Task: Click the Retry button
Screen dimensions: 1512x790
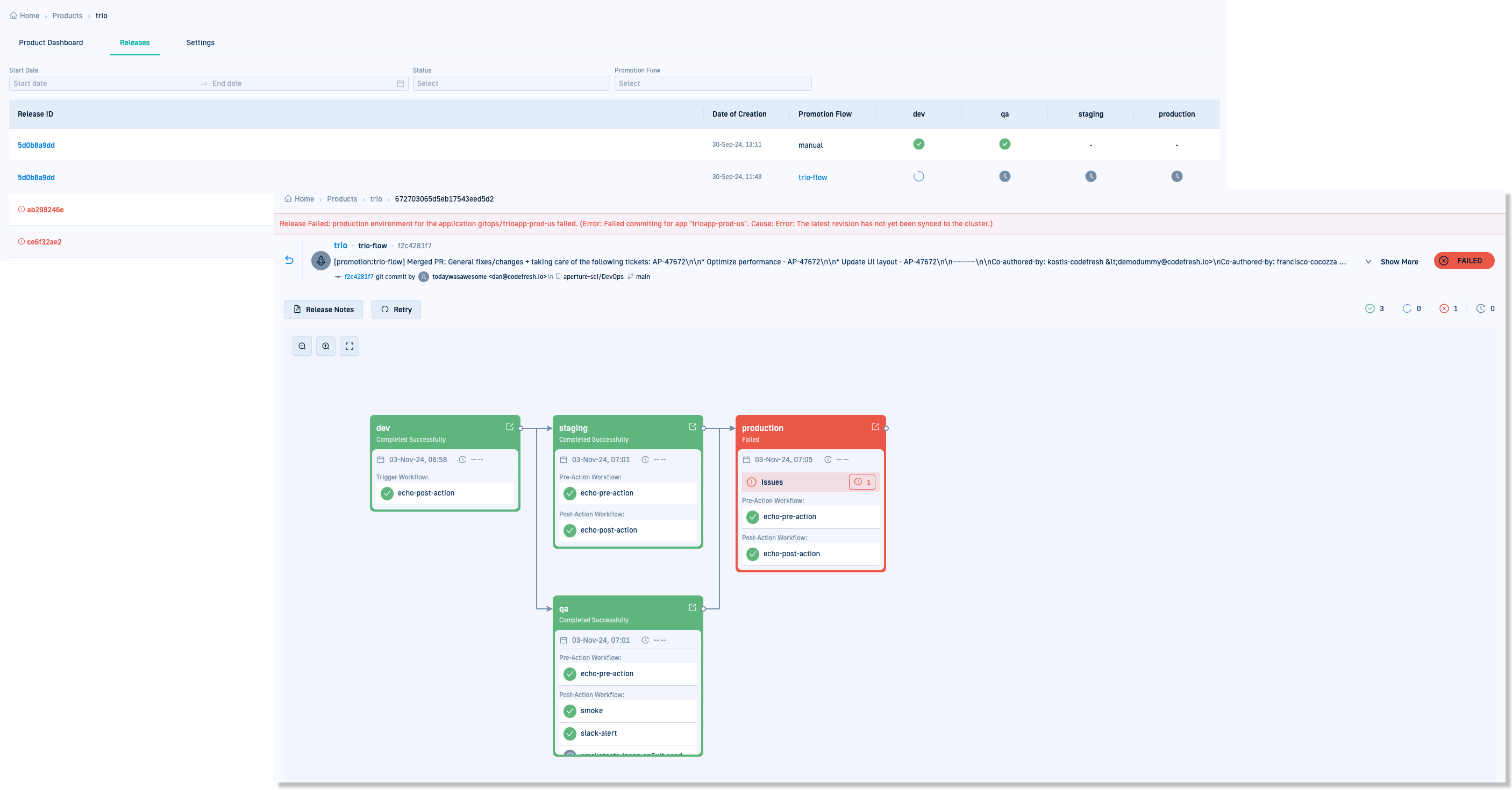Action: 396,309
